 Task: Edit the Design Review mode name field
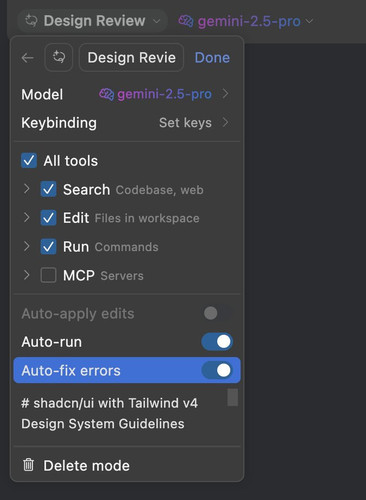pyautogui.click(x=131, y=57)
